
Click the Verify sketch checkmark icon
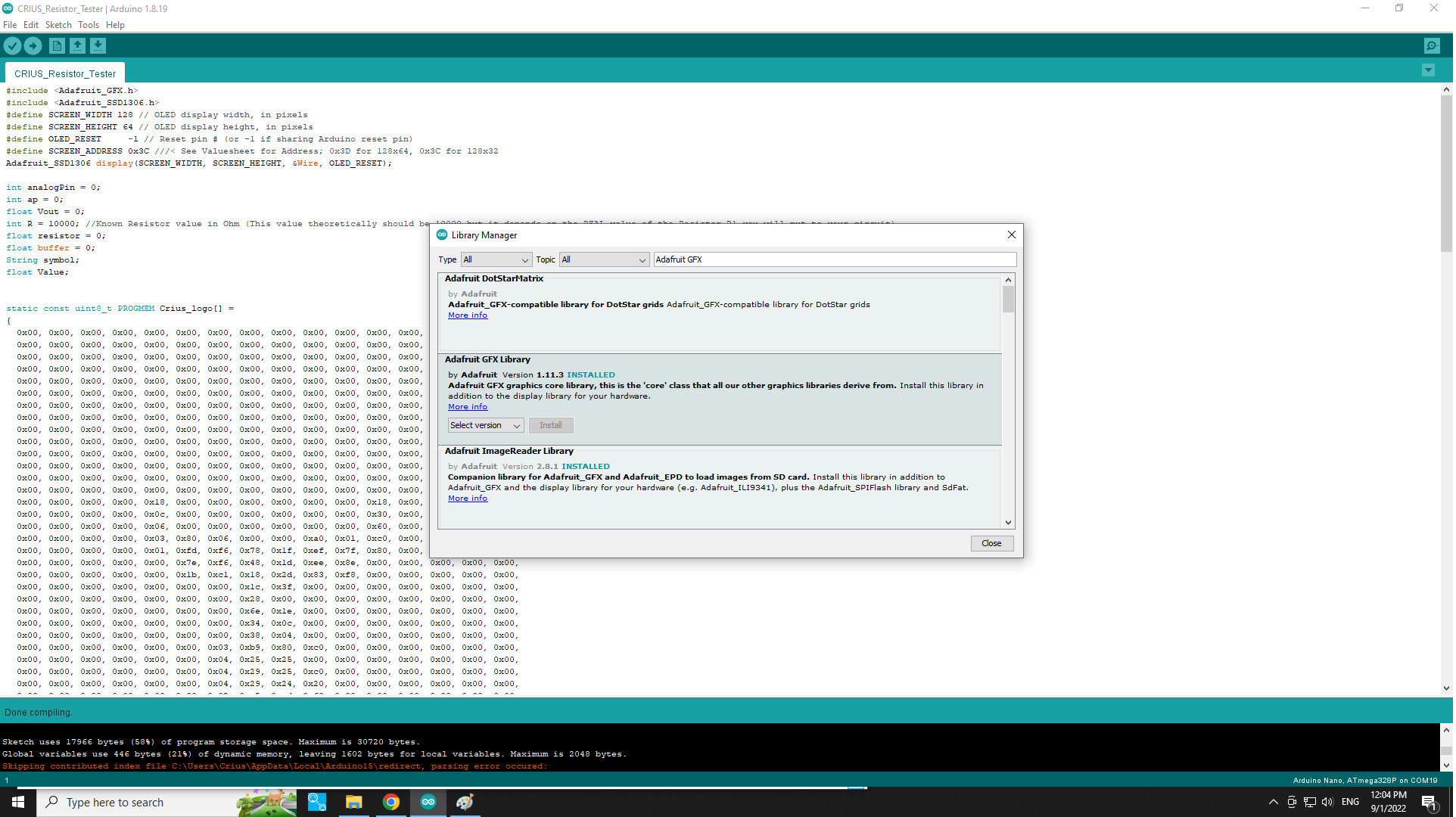click(12, 46)
